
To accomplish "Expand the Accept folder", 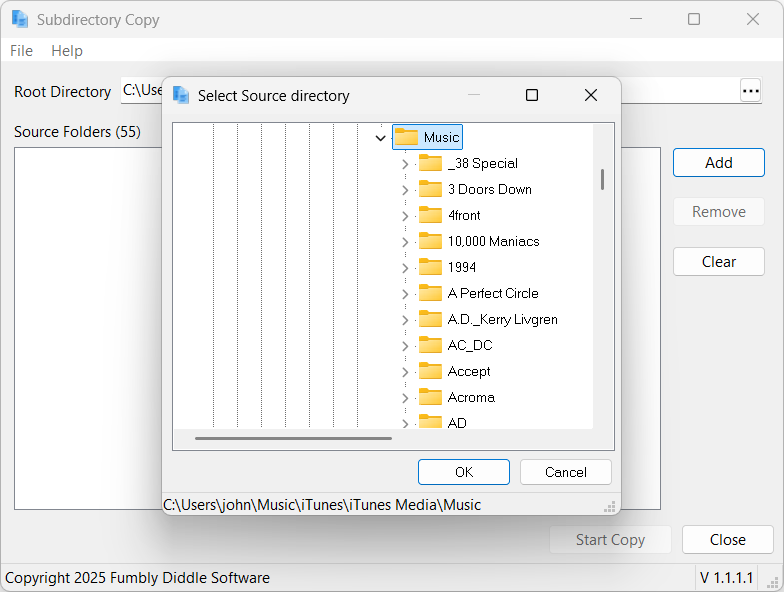I will [x=405, y=372].
